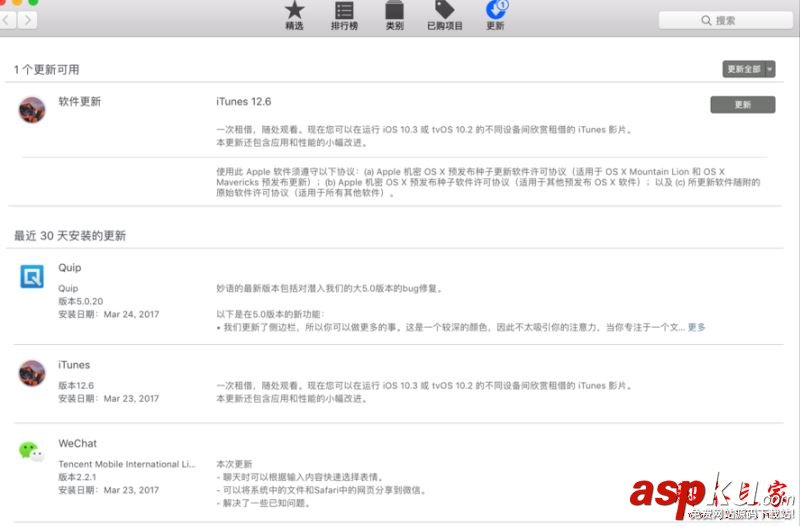Click the 软件更新 label
The height and width of the screenshot is (526, 800).
pyautogui.click(x=80, y=102)
